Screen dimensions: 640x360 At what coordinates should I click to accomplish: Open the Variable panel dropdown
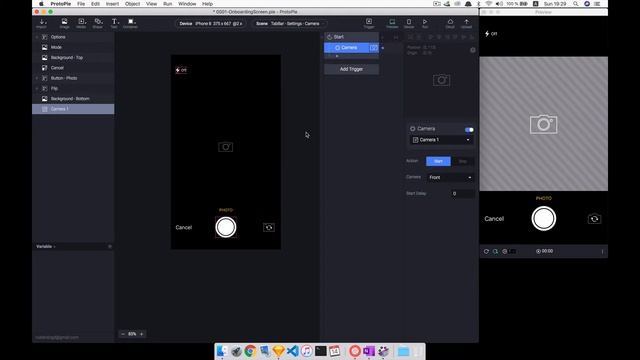(46, 247)
